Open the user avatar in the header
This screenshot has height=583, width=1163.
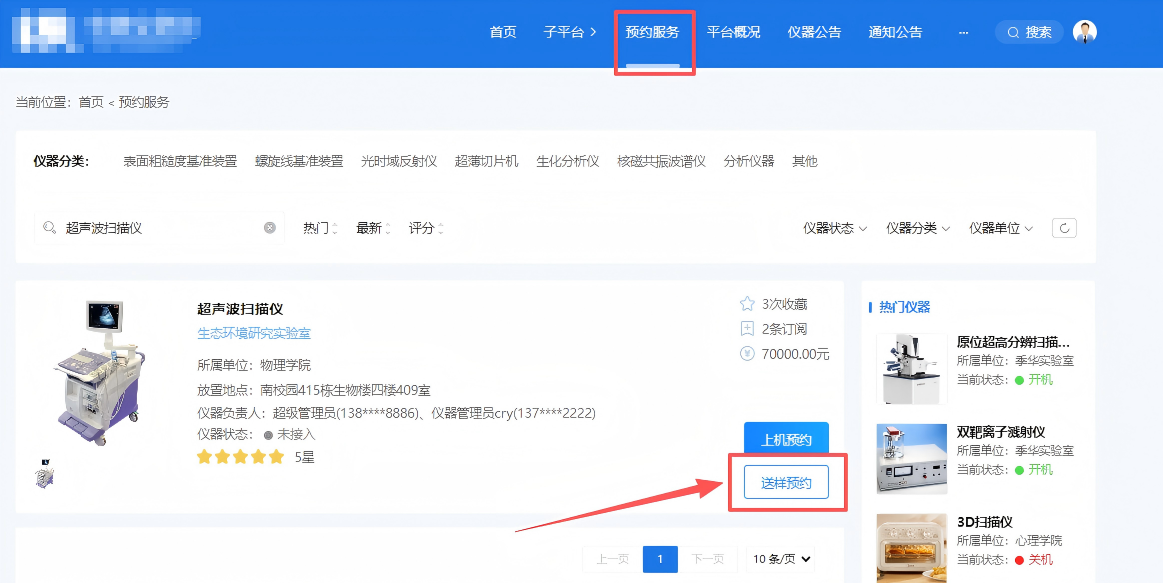point(1084,32)
